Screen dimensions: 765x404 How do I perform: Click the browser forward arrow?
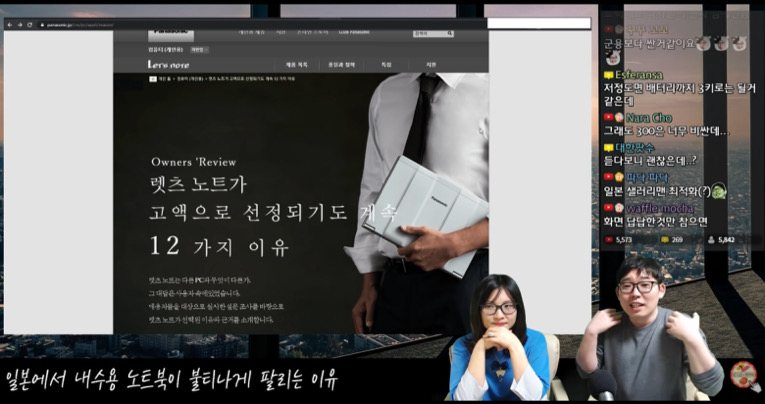pos(20,24)
